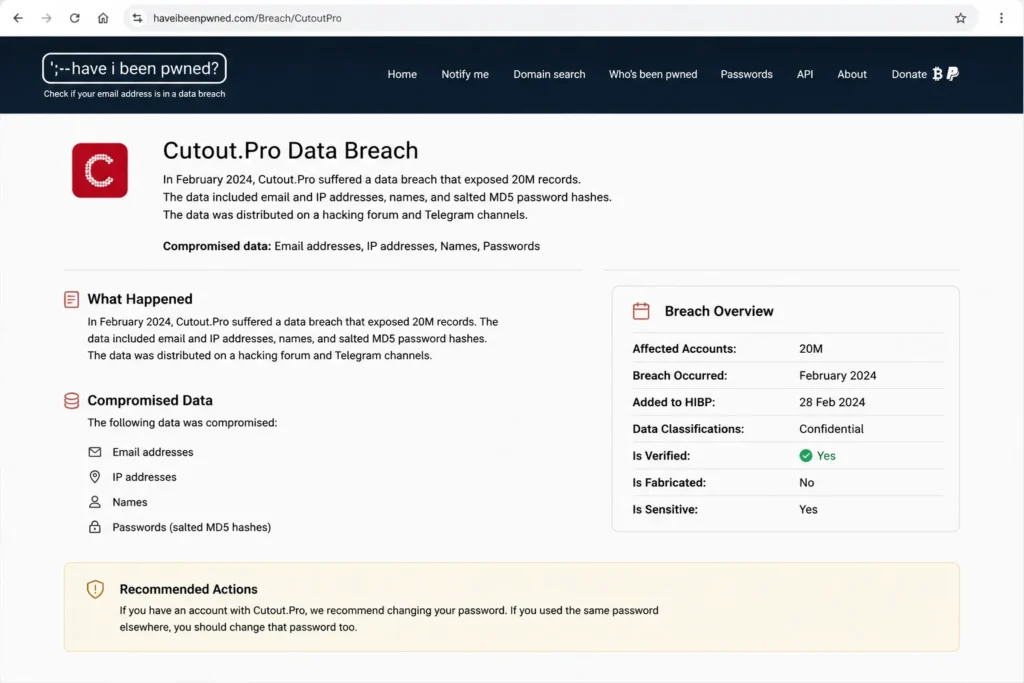The height and width of the screenshot is (683, 1024).
Task: Click the Compromised Data database icon
Action: tap(72, 401)
